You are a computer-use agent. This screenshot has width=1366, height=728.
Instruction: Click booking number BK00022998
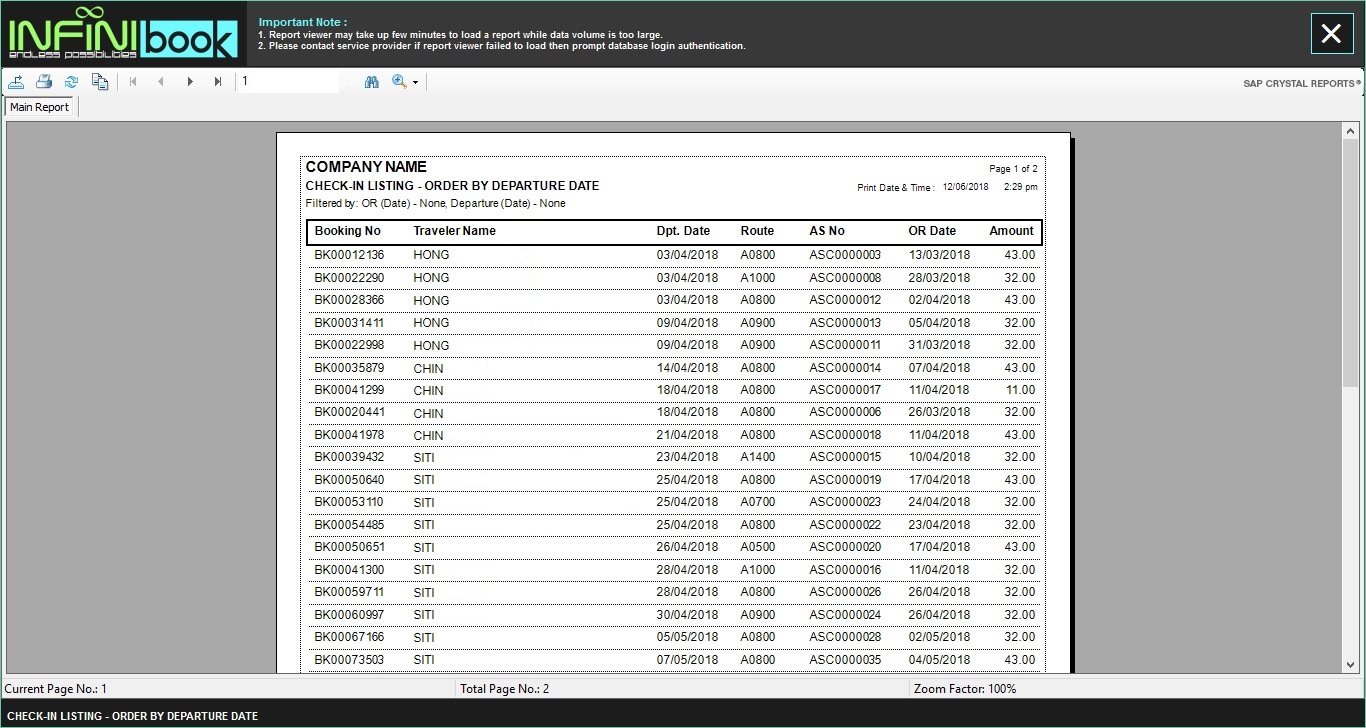point(349,345)
